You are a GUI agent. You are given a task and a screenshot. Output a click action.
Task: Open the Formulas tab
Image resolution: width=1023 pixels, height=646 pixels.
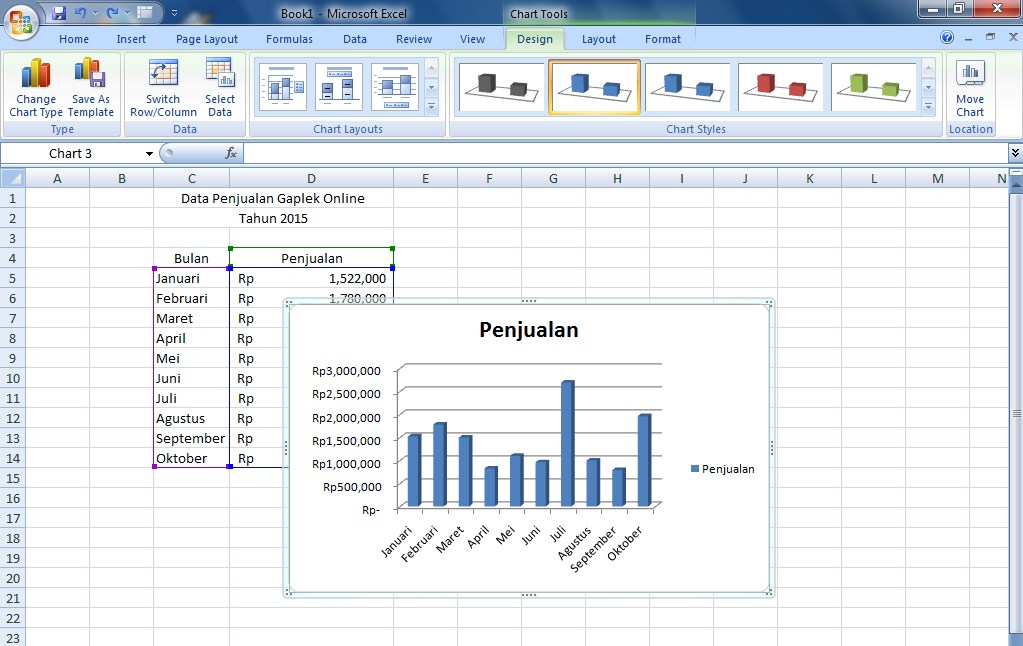tap(289, 39)
